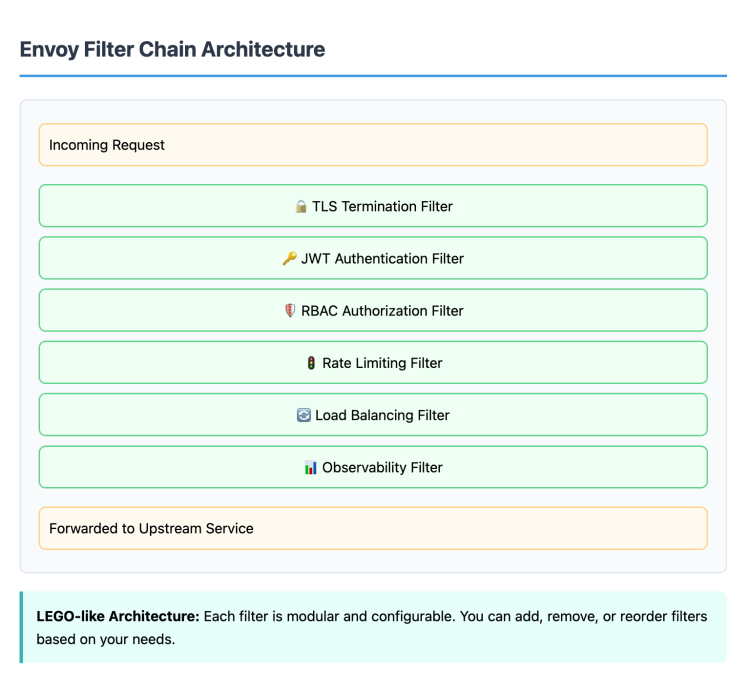This screenshot has height=690, width=750.
Task: Open the JWT Authentication Filter text
Action: pos(382,259)
